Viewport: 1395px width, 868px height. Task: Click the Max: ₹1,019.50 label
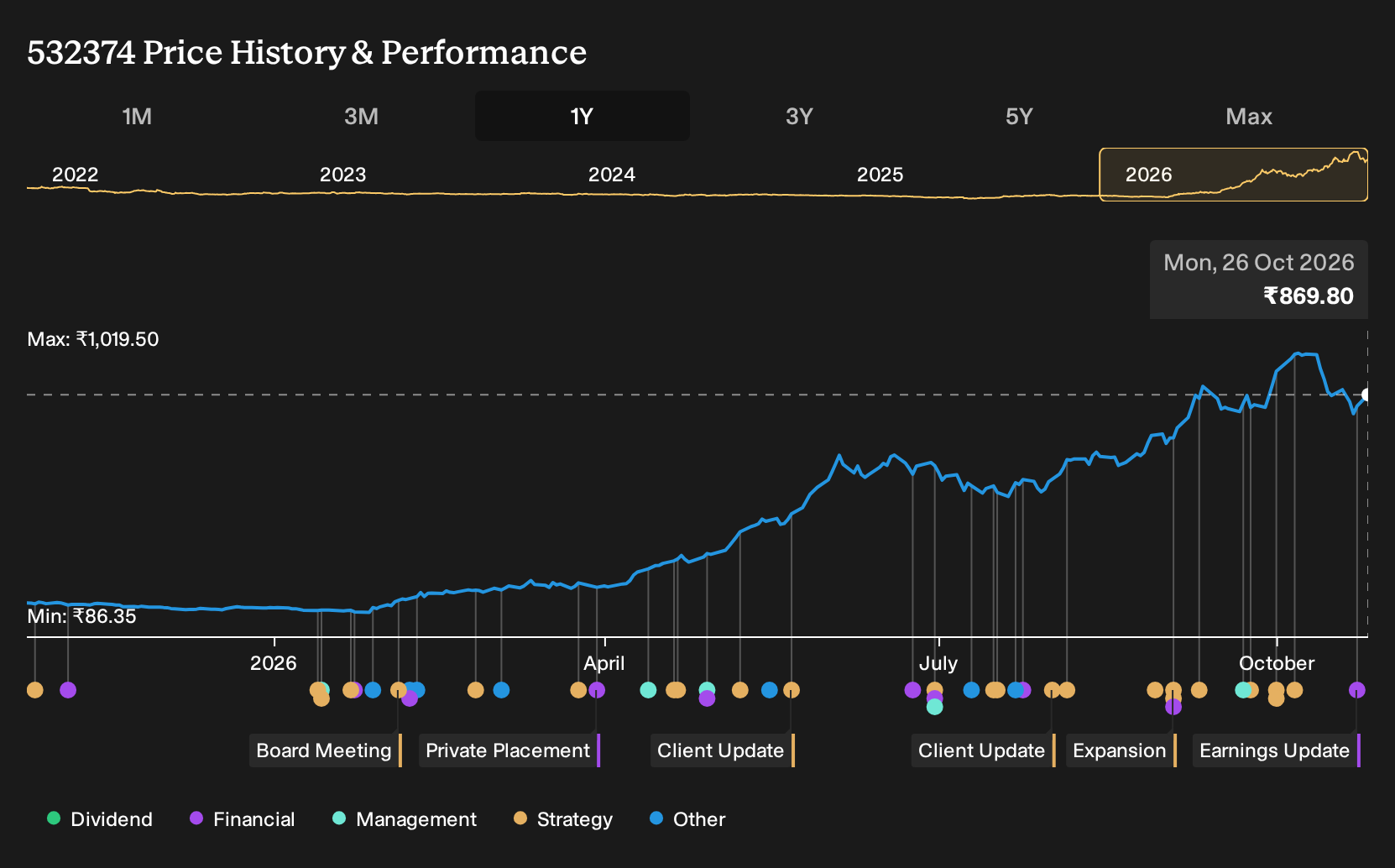tap(93, 339)
